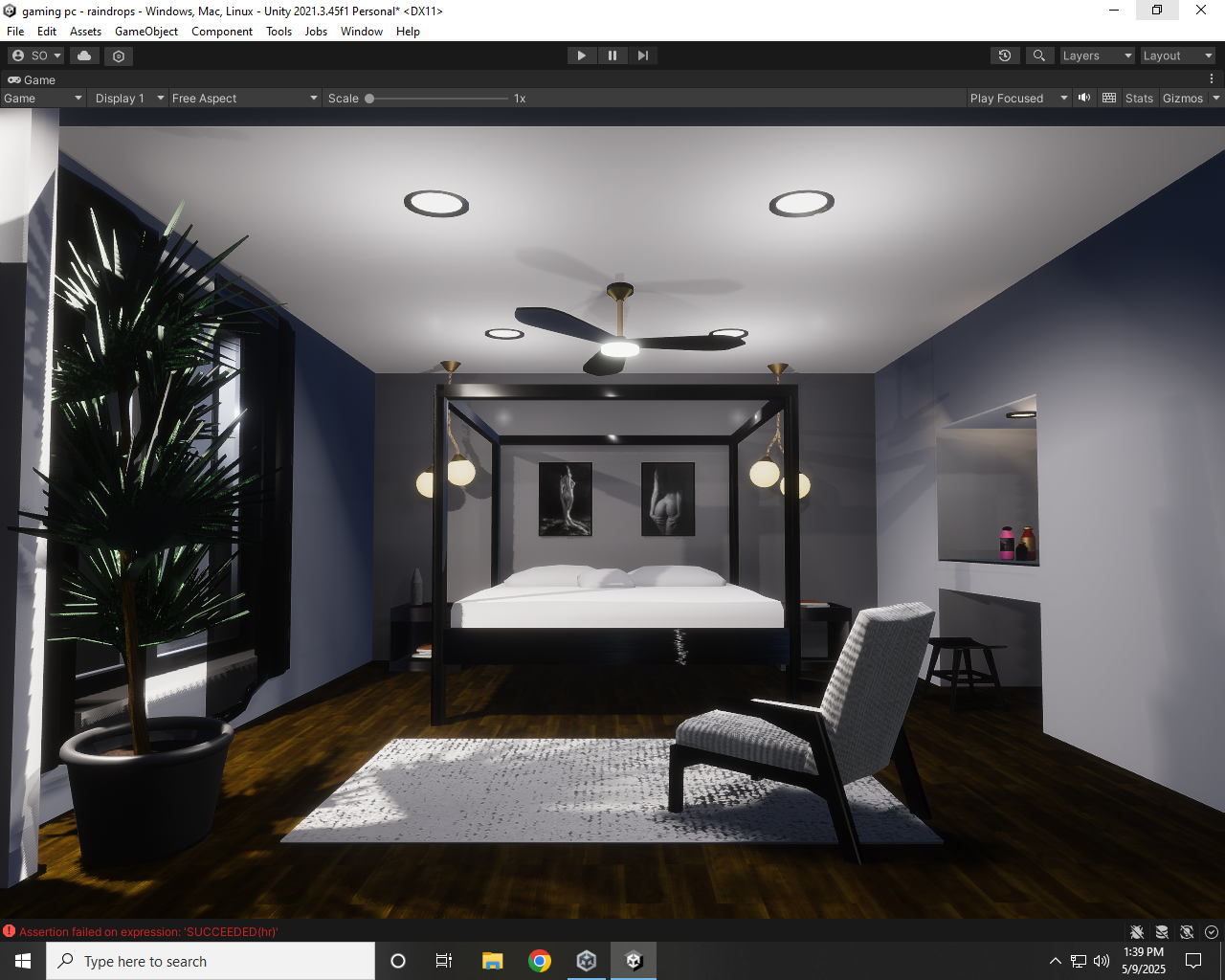This screenshot has width=1225, height=980.
Task: Open the Windows Start menu
Action: pos(23,961)
